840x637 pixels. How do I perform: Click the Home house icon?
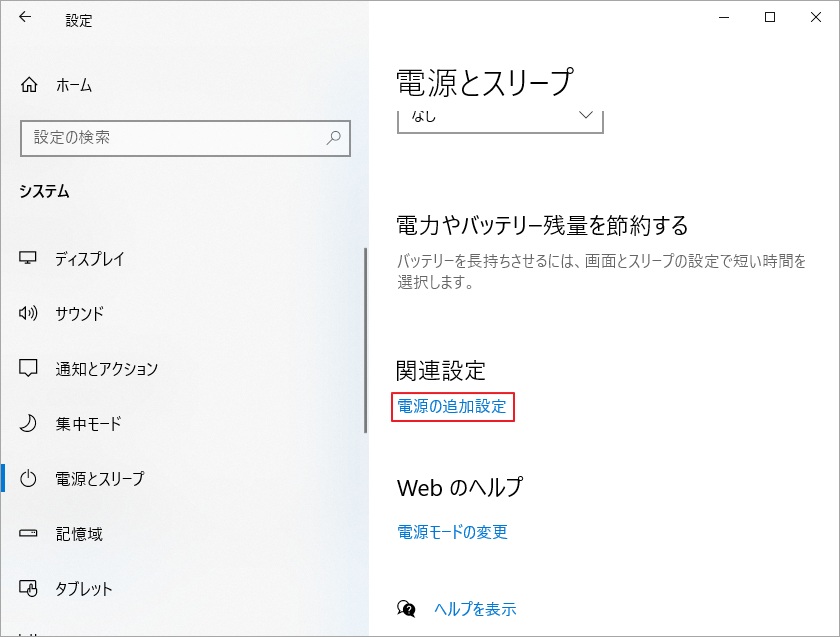click(29, 85)
